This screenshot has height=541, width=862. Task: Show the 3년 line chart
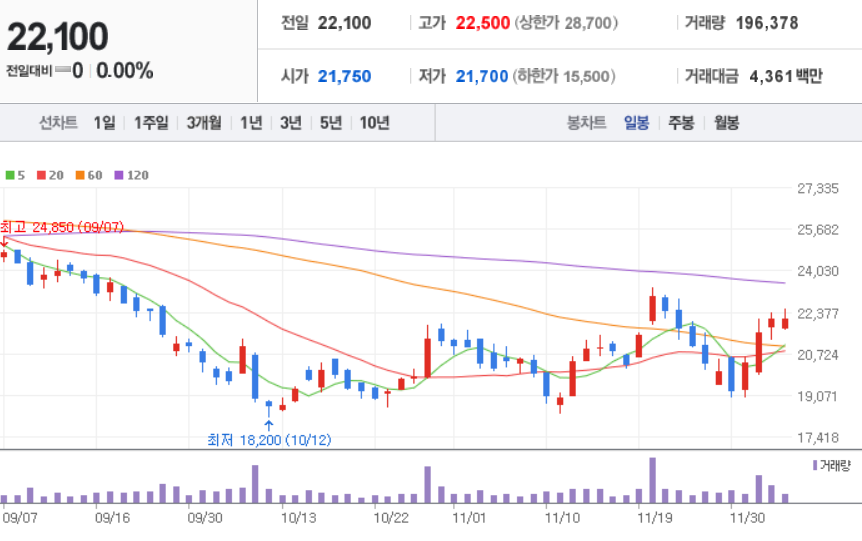point(291,123)
